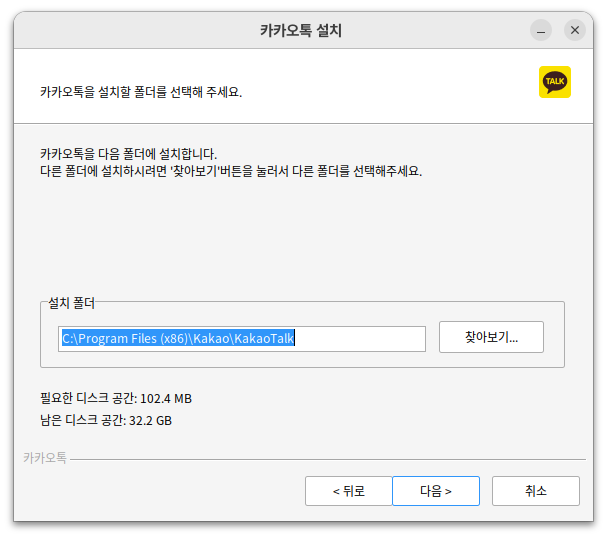The image size is (607, 538).
Task: Click the install folder path field
Action: click(x=242, y=339)
